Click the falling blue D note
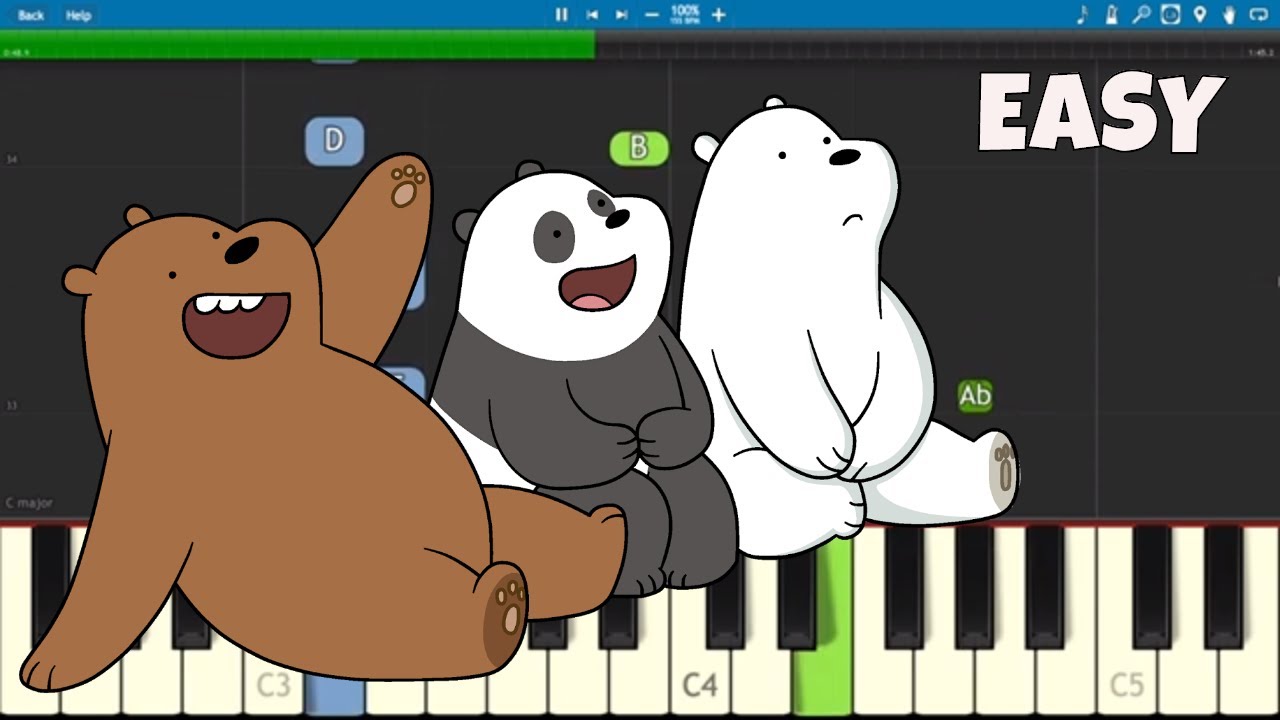Screen dimensions: 1280x720 click(334, 141)
